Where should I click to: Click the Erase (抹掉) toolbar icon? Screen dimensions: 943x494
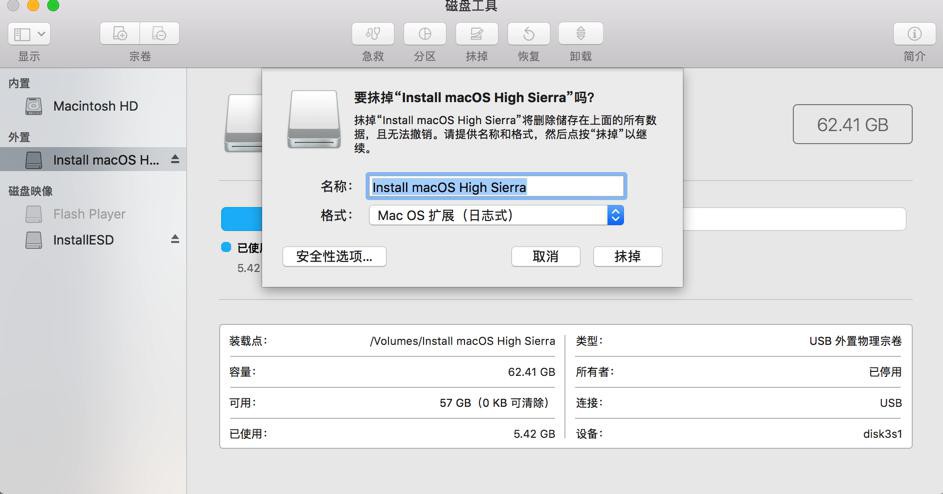point(476,34)
